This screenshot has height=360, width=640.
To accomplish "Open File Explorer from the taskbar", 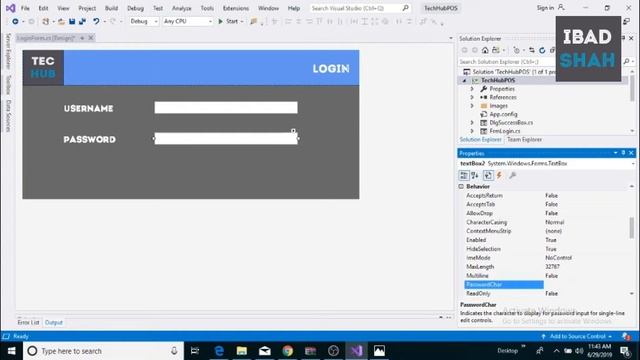I will point(242,351).
